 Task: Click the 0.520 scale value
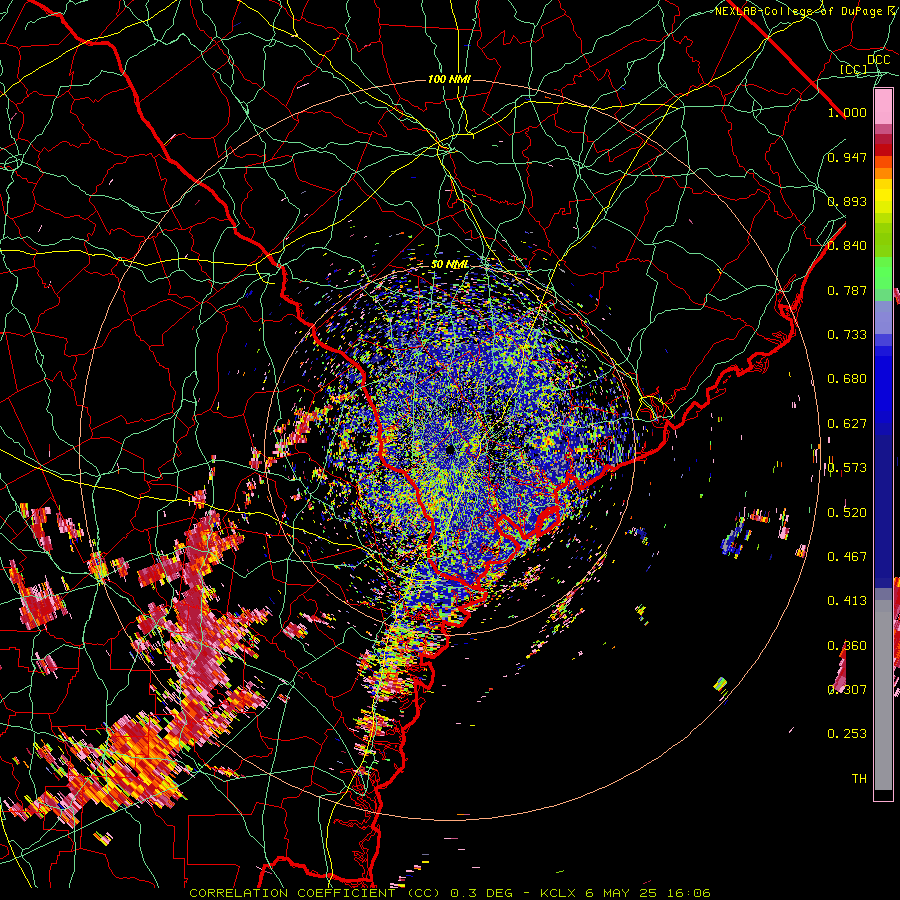pyautogui.click(x=847, y=512)
